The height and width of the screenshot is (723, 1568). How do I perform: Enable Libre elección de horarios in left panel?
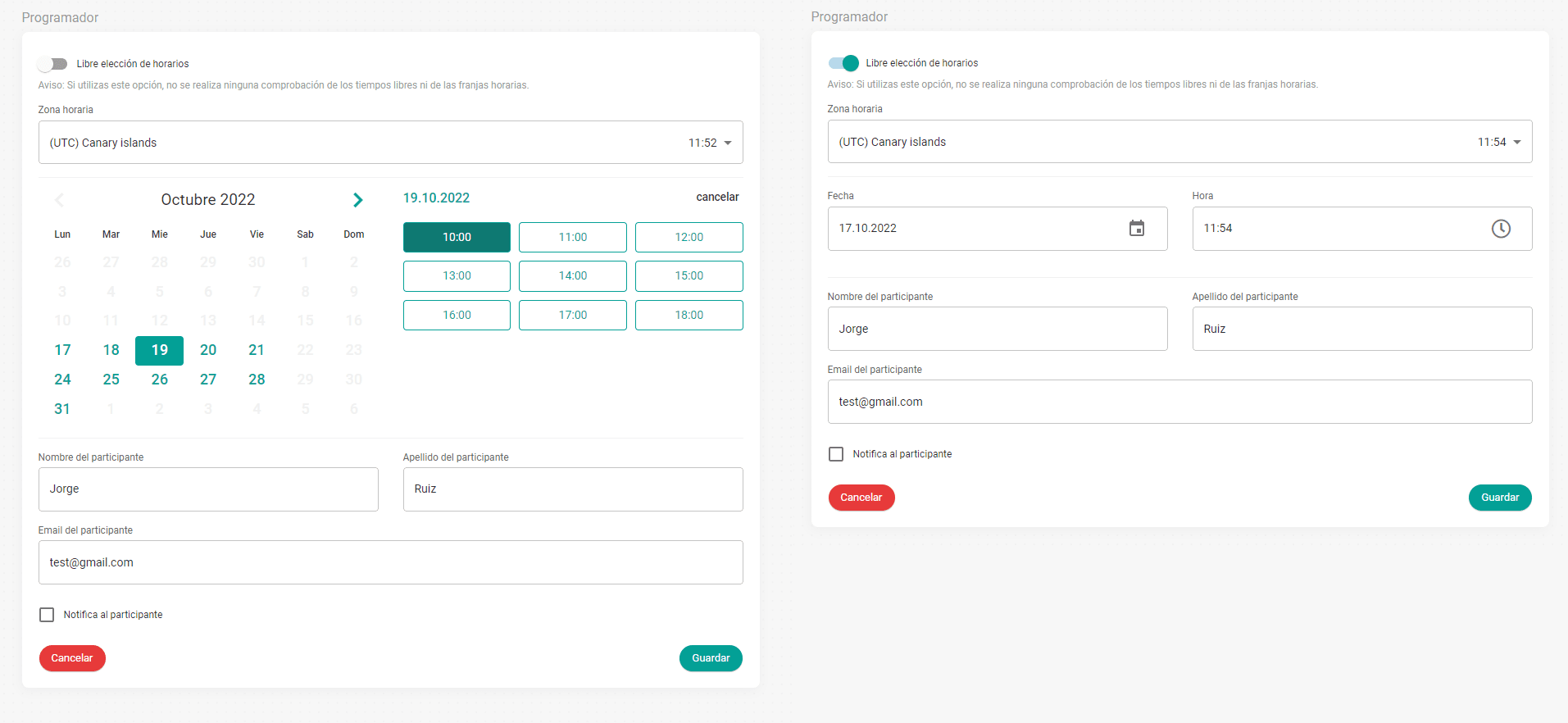point(52,64)
